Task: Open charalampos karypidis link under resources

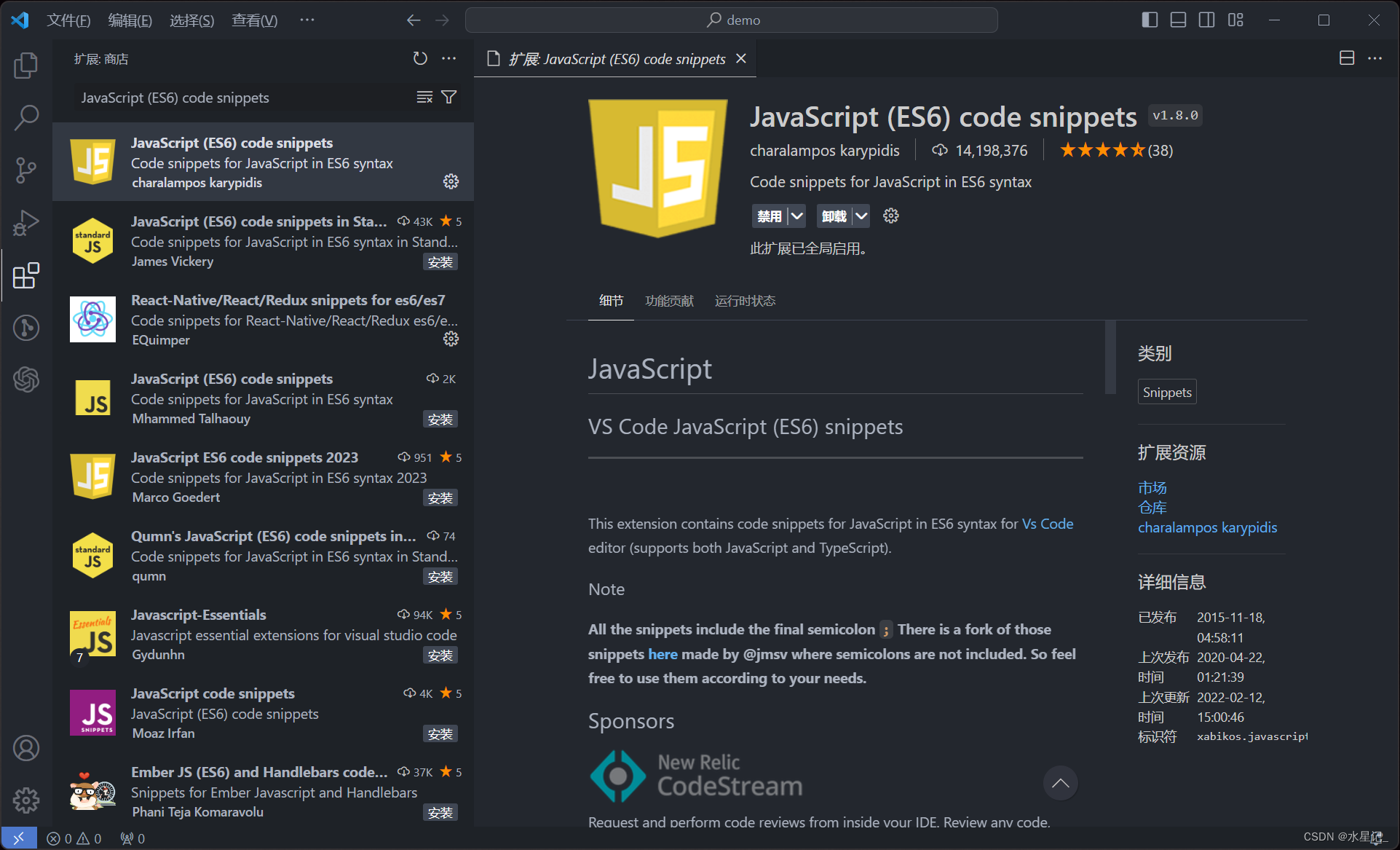Action: (x=1207, y=527)
